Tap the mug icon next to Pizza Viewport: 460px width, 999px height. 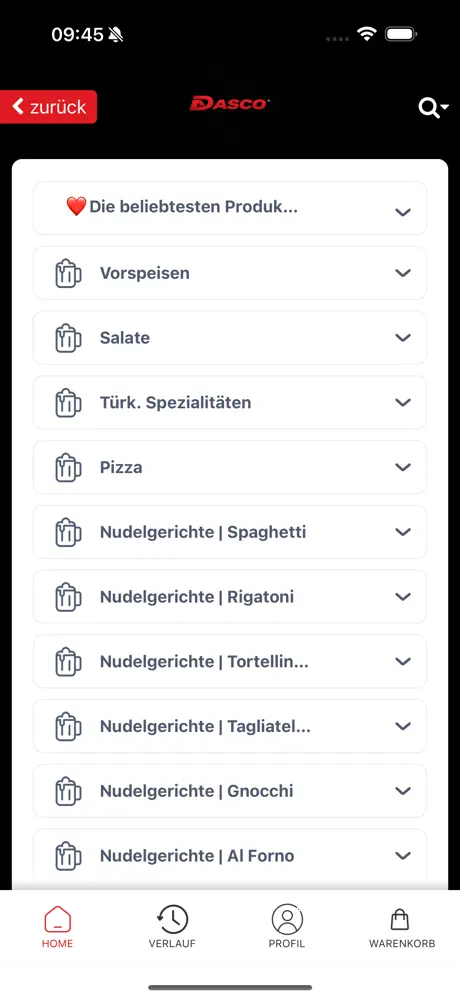point(68,468)
